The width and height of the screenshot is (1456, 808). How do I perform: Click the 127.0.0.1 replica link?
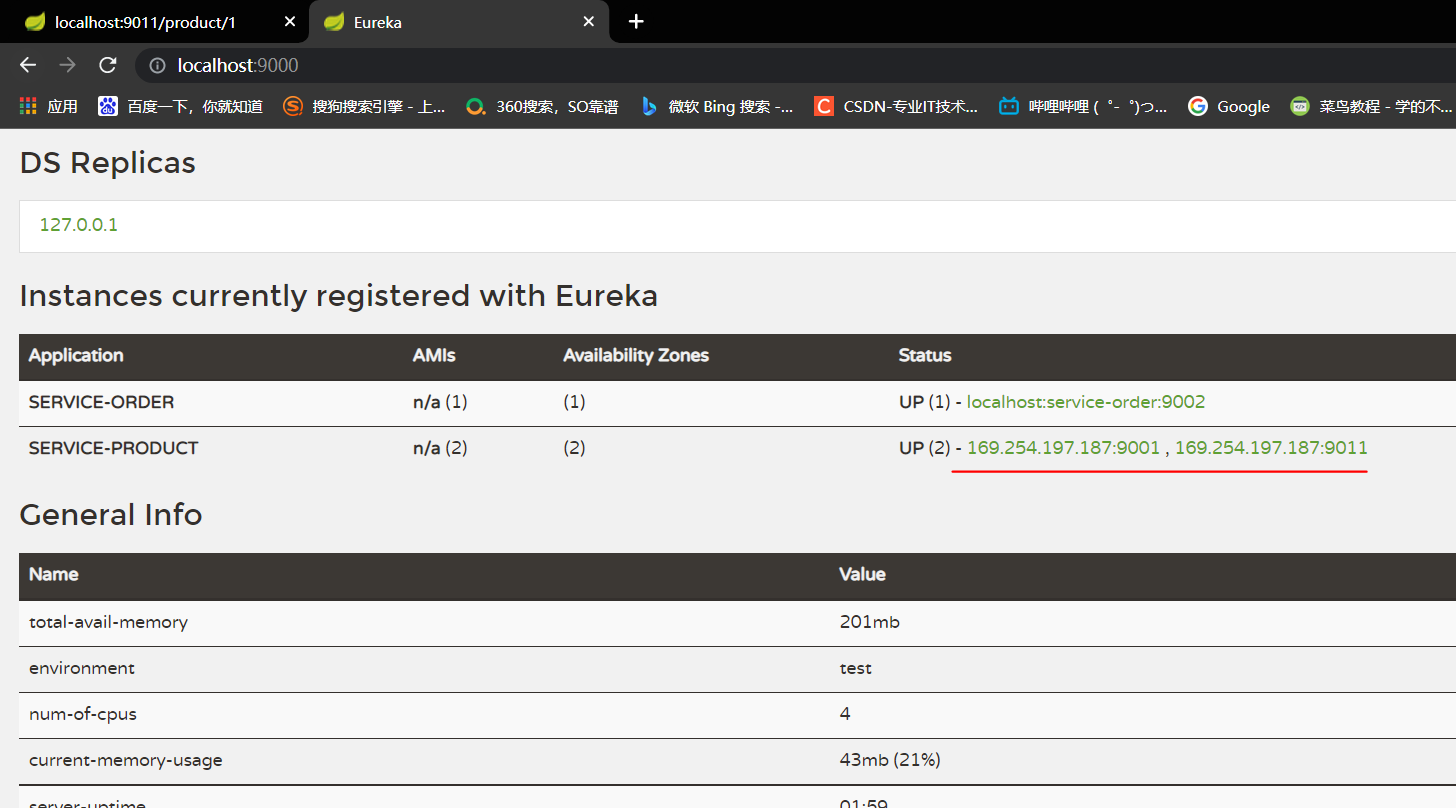pos(79,225)
